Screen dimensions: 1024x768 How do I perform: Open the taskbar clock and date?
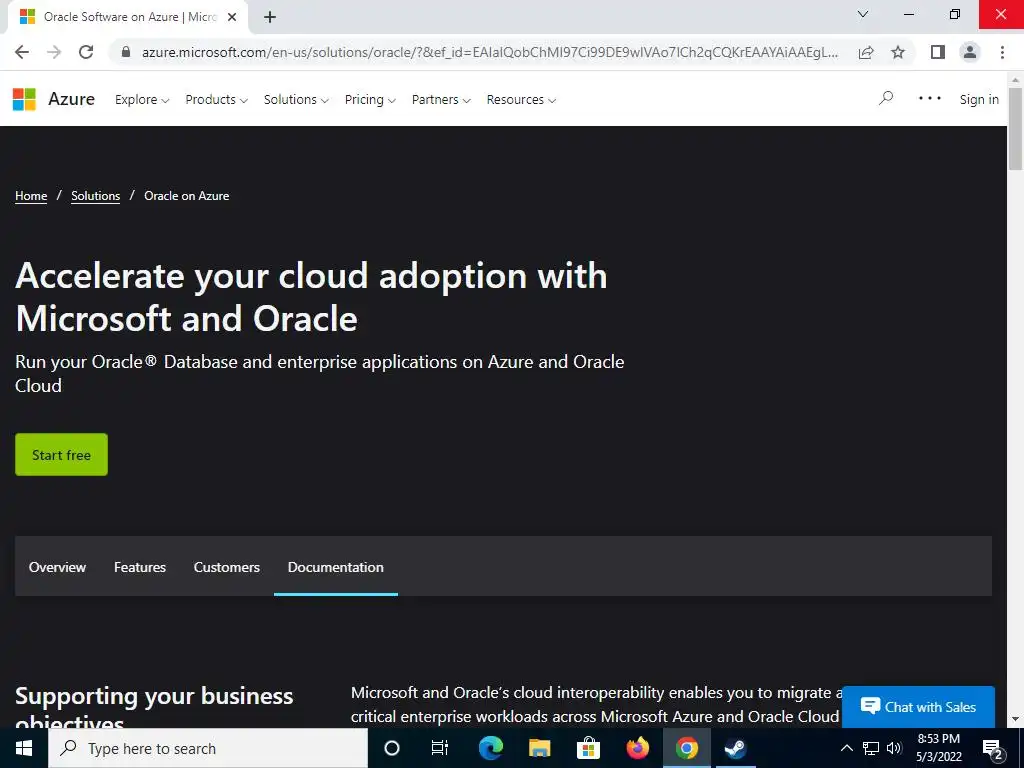[x=938, y=748]
